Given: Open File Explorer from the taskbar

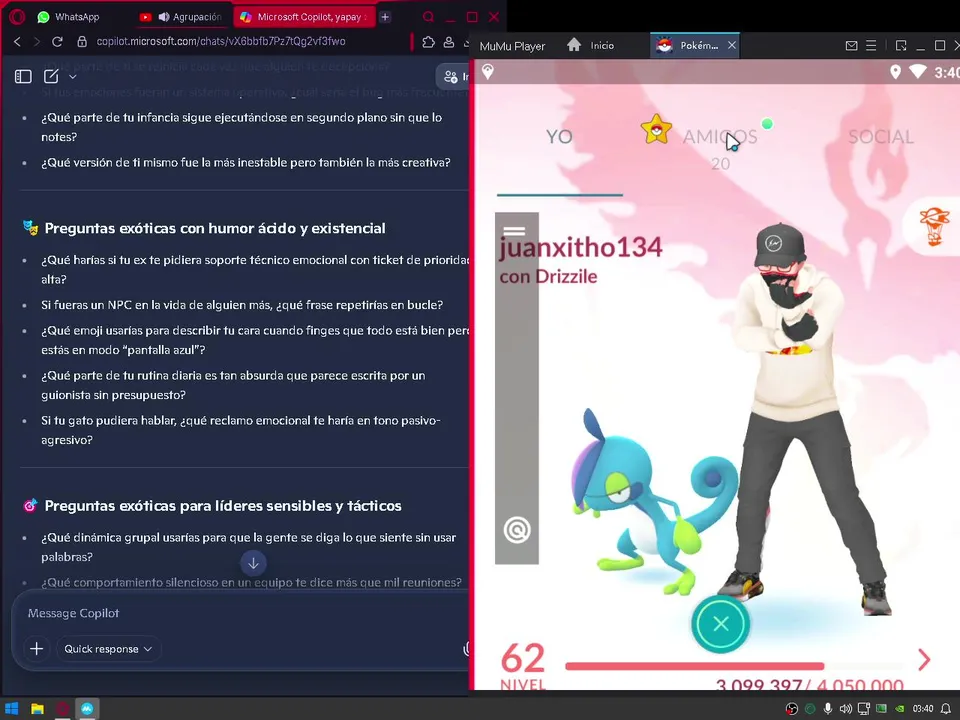Looking at the screenshot, I should click(x=37, y=709).
